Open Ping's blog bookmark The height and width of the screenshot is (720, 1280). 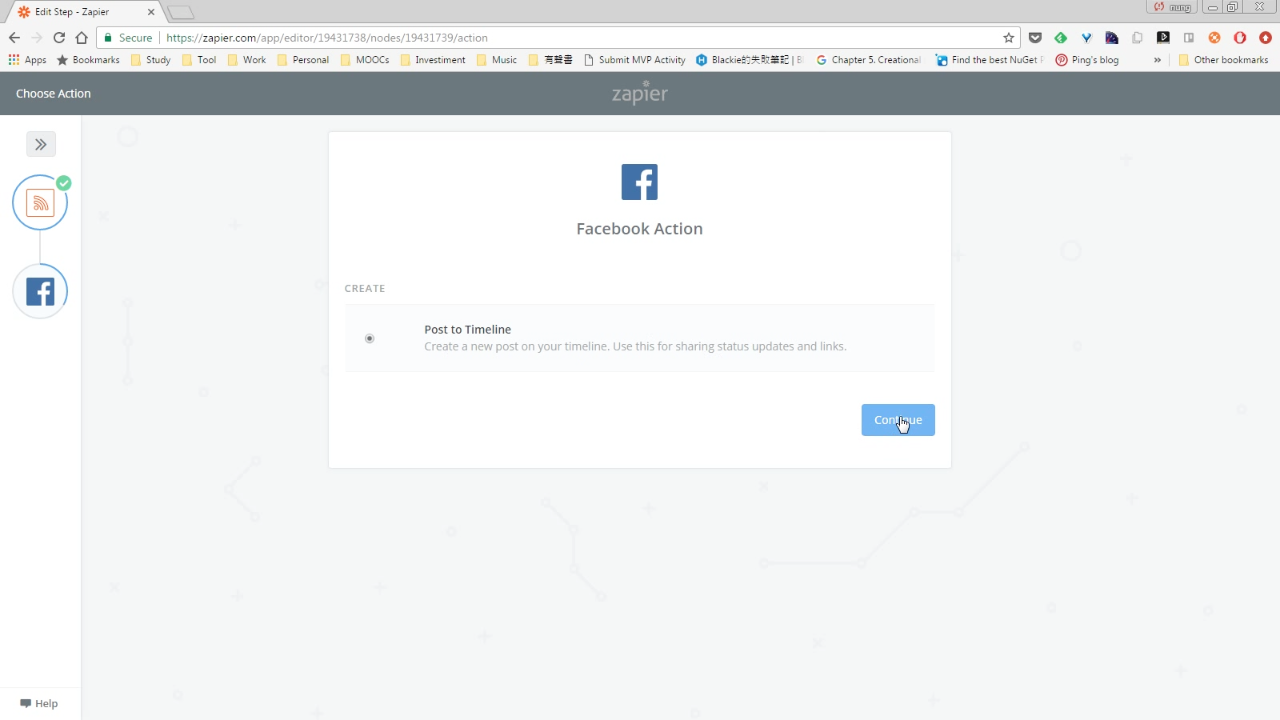(1087, 60)
